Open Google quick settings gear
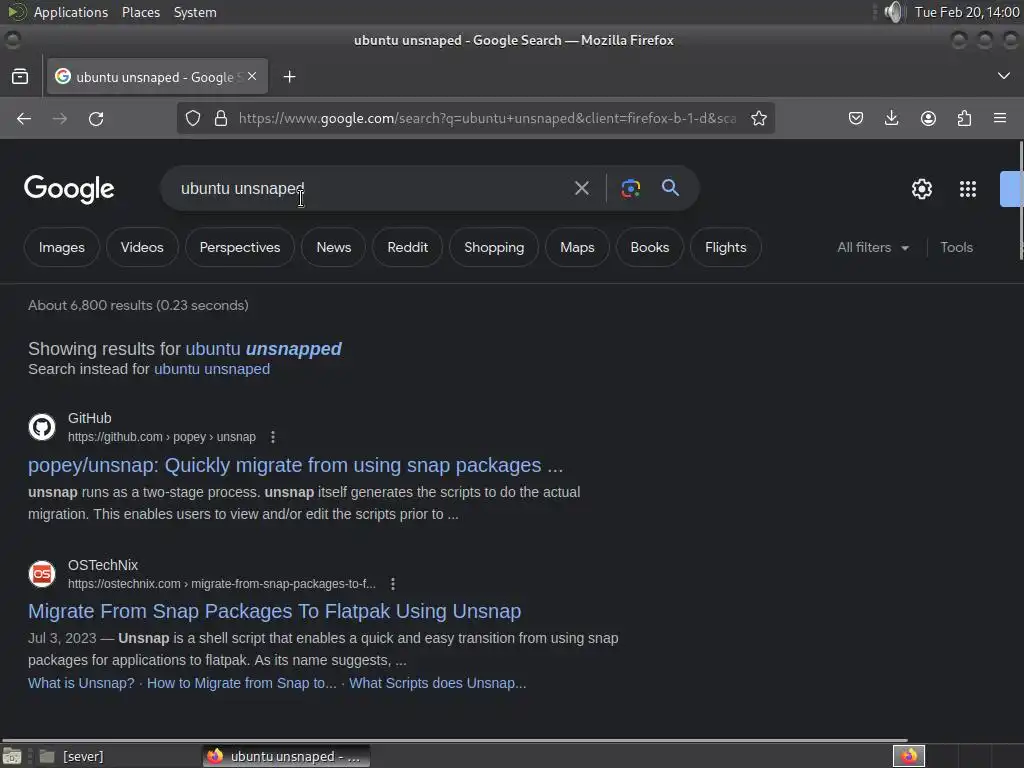 click(x=921, y=189)
